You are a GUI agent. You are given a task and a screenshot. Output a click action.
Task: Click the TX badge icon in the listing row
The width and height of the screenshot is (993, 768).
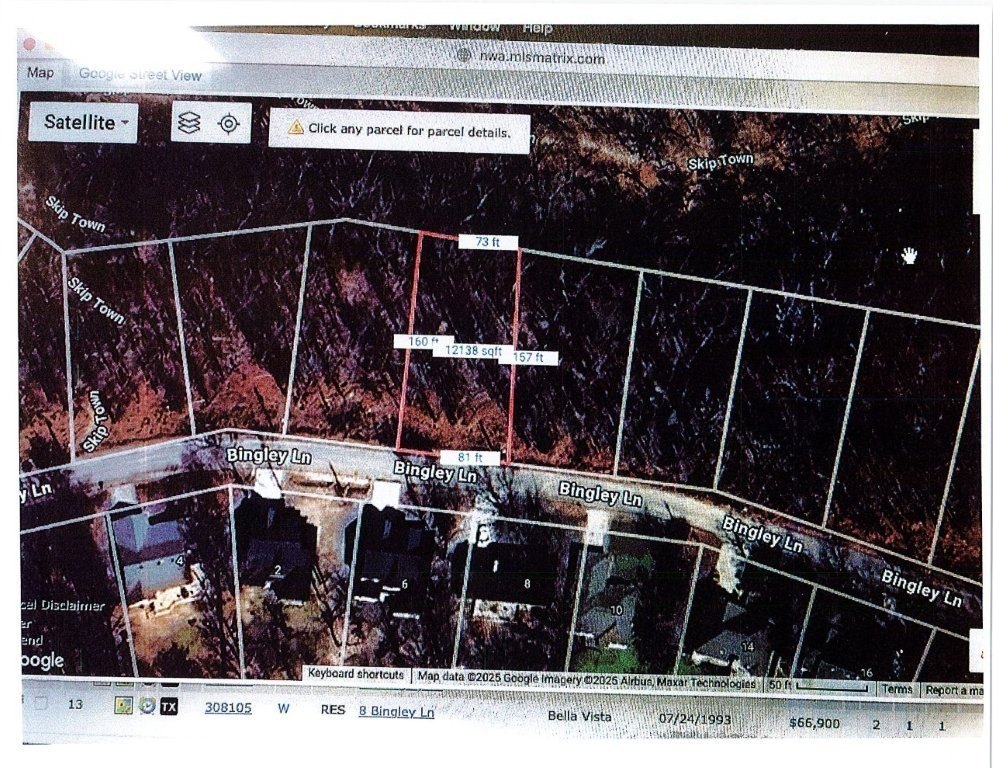[168, 705]
